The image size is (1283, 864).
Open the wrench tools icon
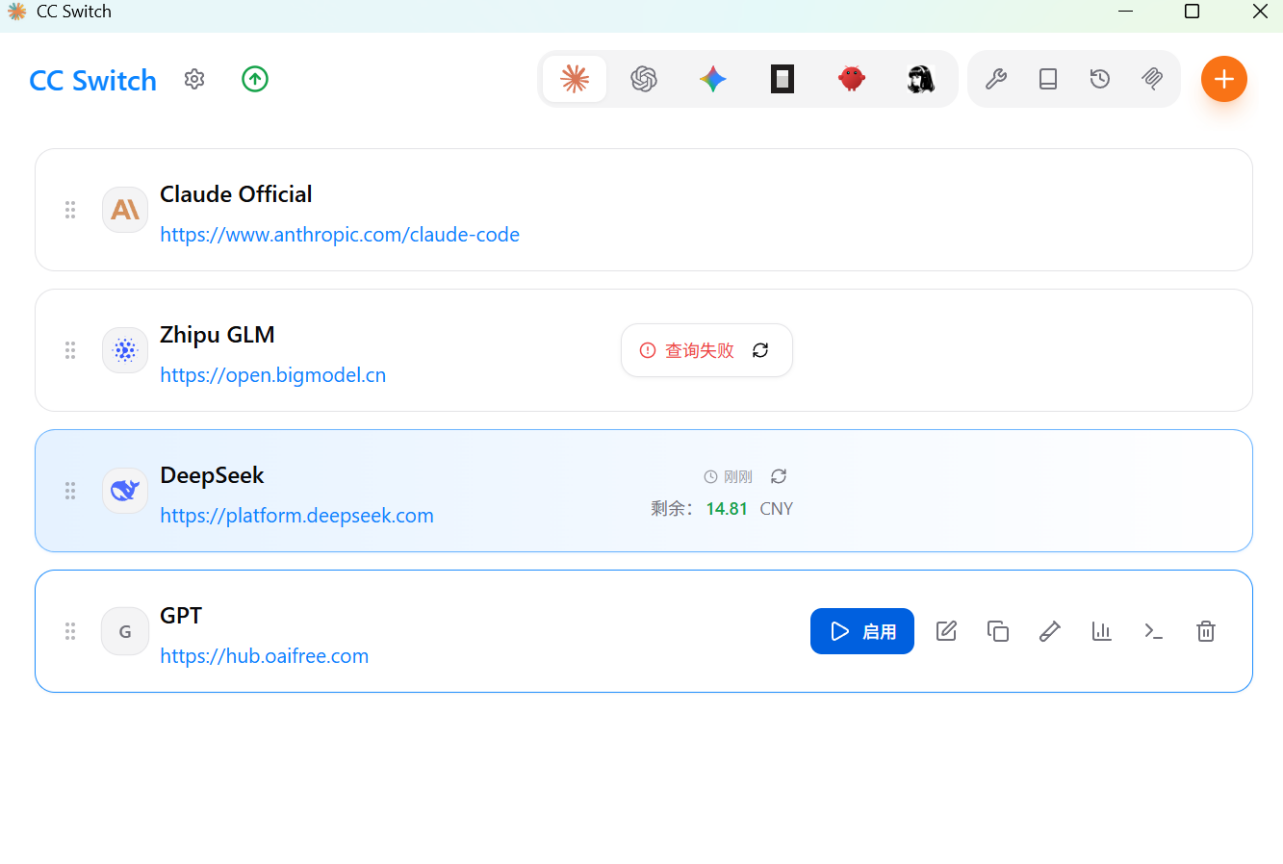coord(996,79)
